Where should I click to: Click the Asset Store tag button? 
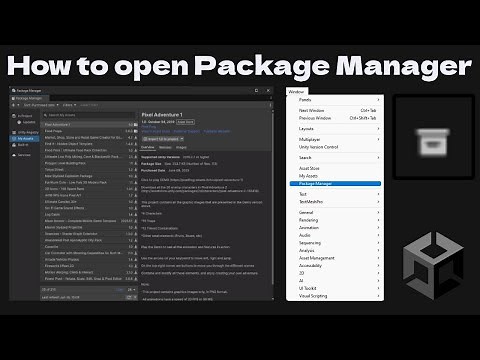(185, 122)
